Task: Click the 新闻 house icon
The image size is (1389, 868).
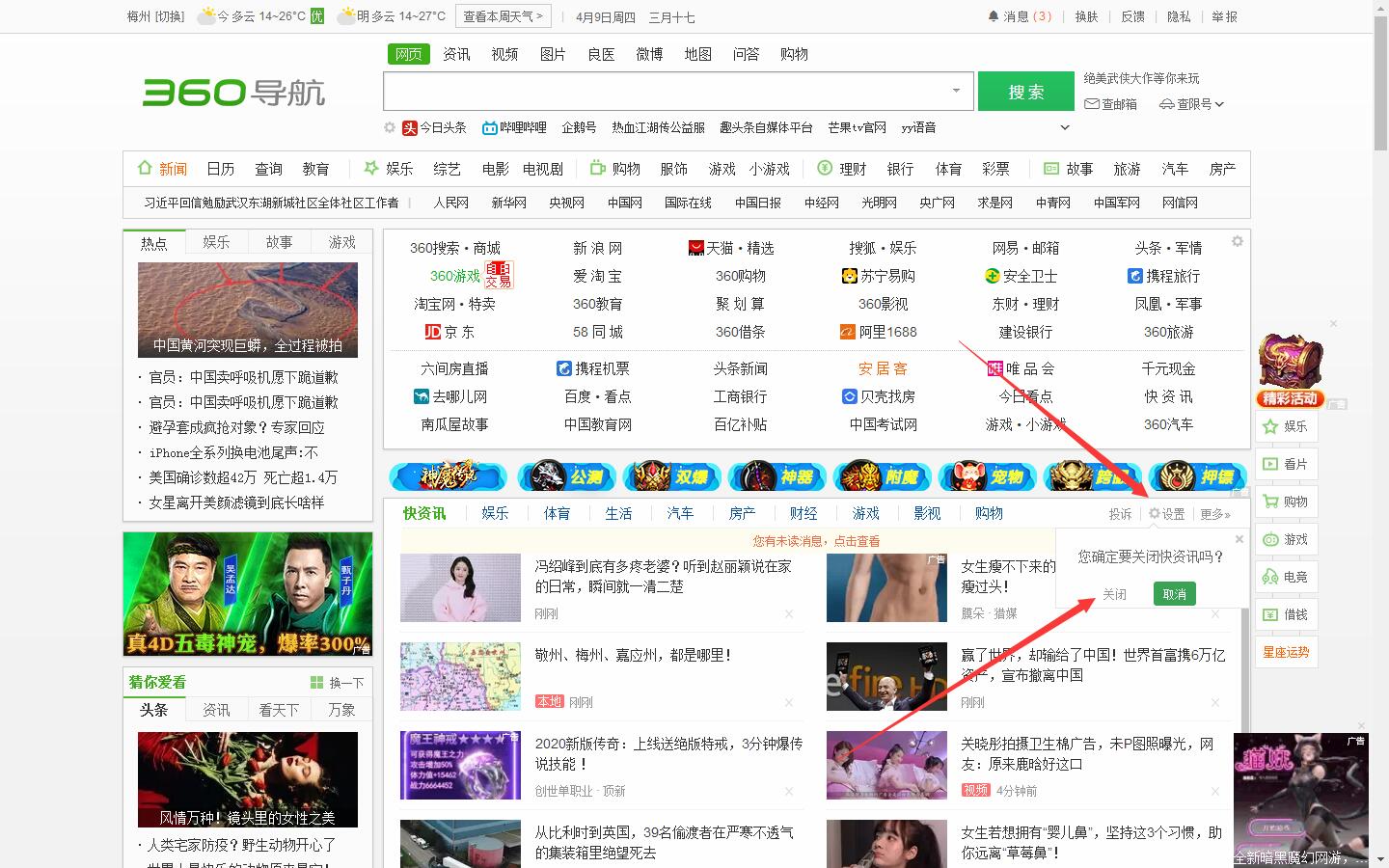Action: pos(145,168)
